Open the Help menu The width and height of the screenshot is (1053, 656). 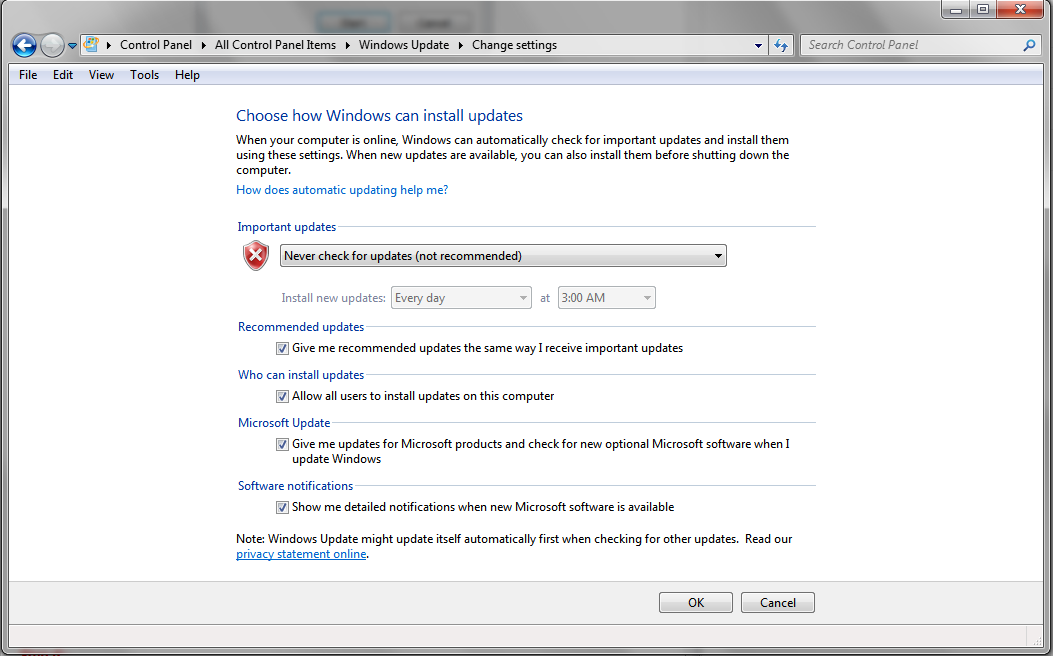[x=187, y=75]
